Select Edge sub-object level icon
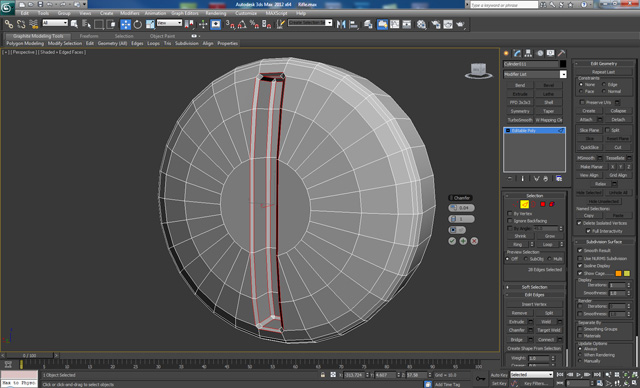 (524, 204)
